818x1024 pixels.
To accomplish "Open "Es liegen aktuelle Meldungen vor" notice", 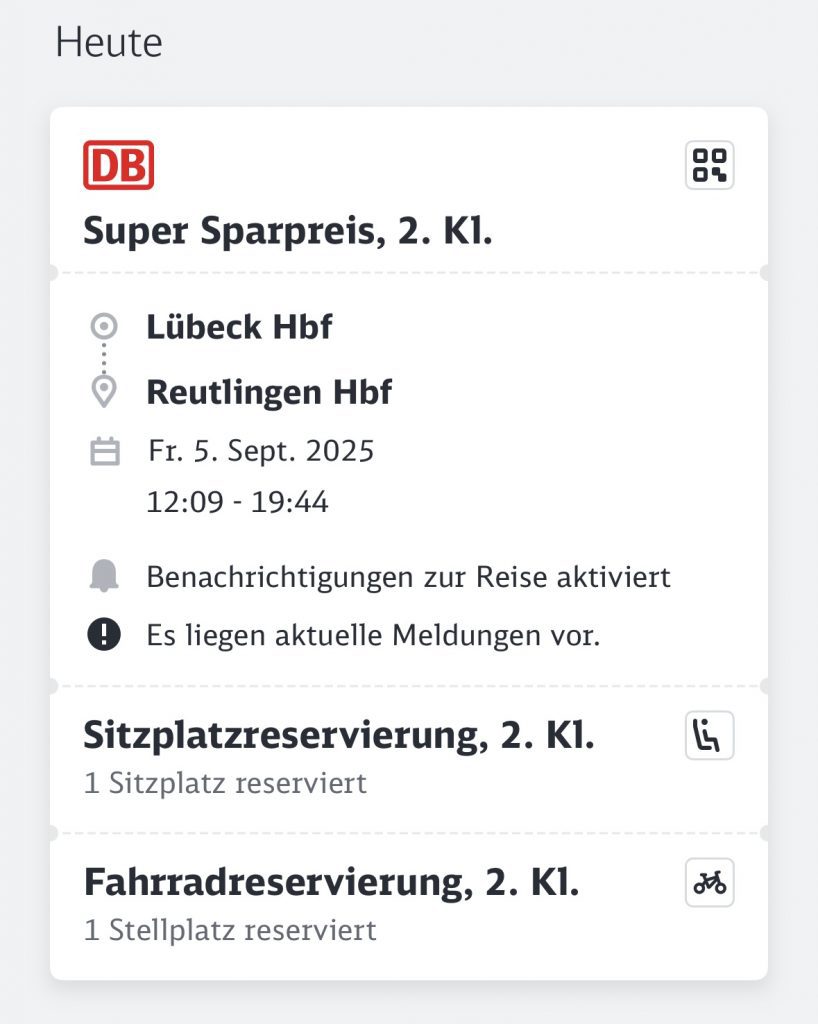I will tap(373, 635).
